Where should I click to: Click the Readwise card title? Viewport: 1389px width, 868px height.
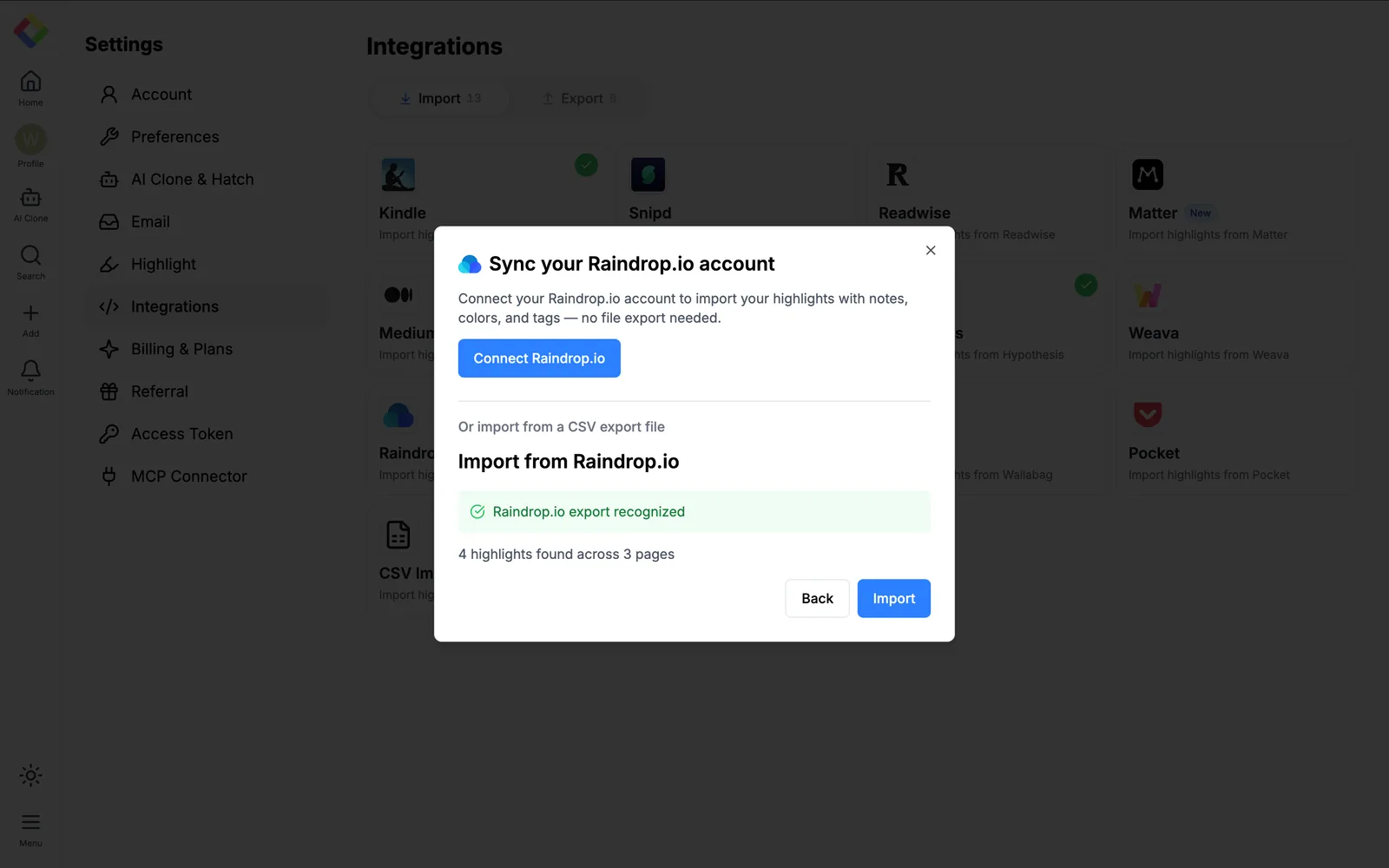[x=914, y=214]
